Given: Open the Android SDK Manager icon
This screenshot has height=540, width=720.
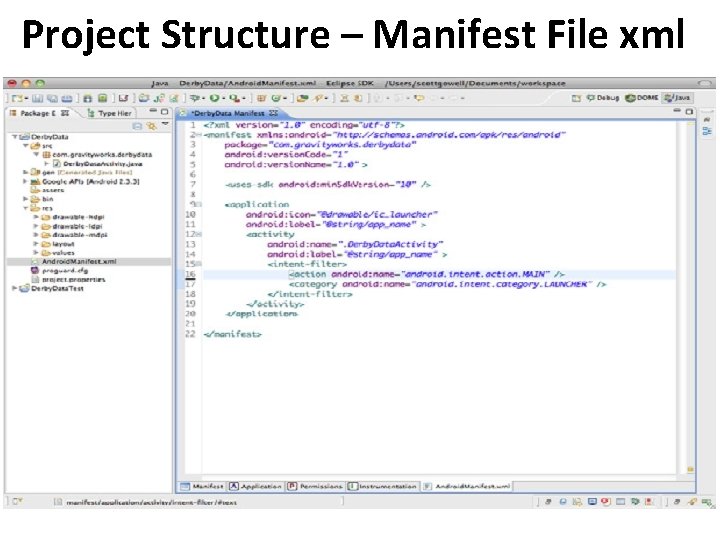Looking at the screenshot, I should pos(87,98).
